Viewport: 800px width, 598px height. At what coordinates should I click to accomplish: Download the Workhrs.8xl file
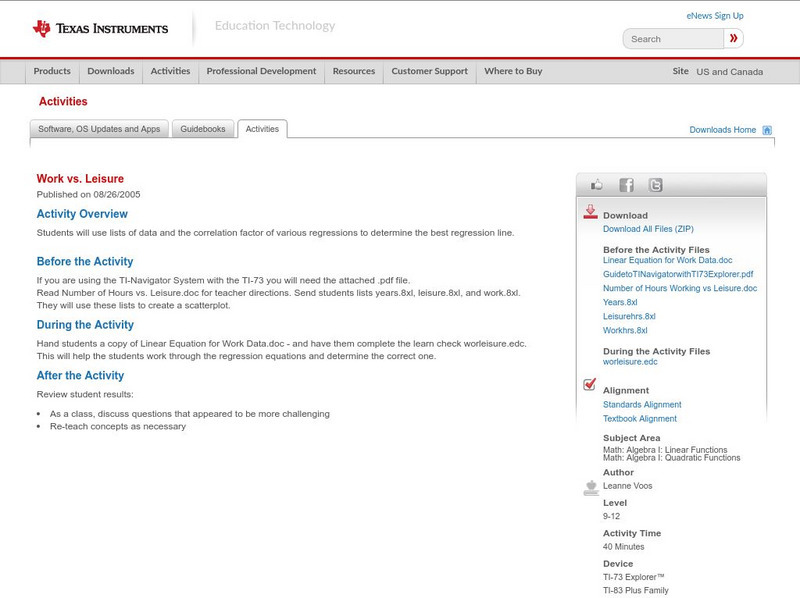tap(625, 331)
